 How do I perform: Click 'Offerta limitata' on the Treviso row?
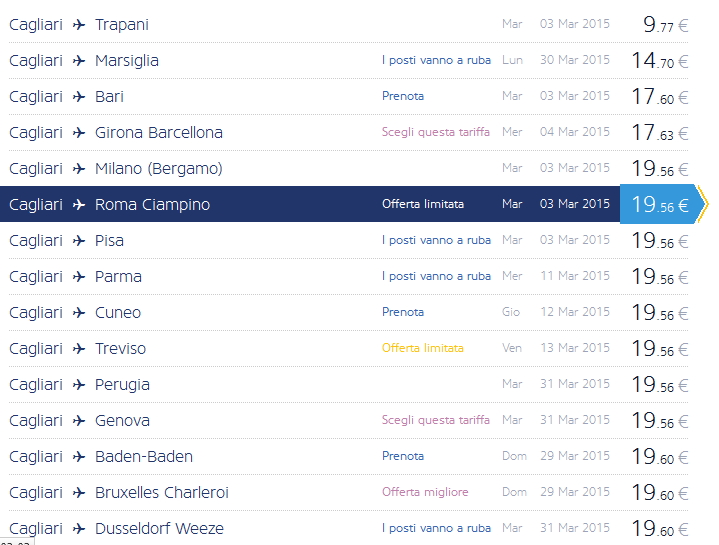pos(422,348)
